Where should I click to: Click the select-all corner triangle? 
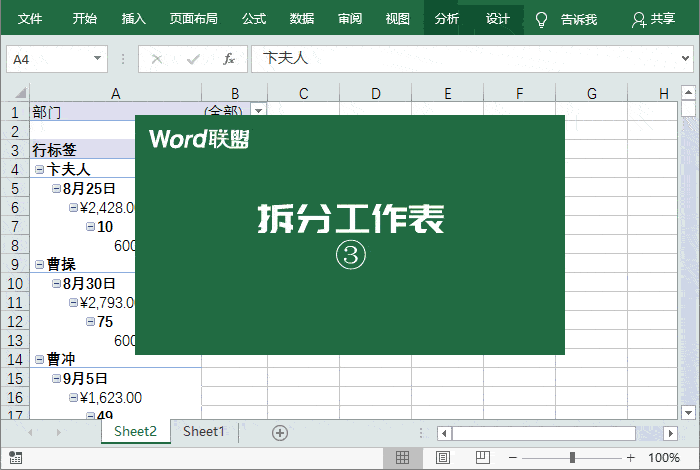pyautogui.click(x=21, y=93)
